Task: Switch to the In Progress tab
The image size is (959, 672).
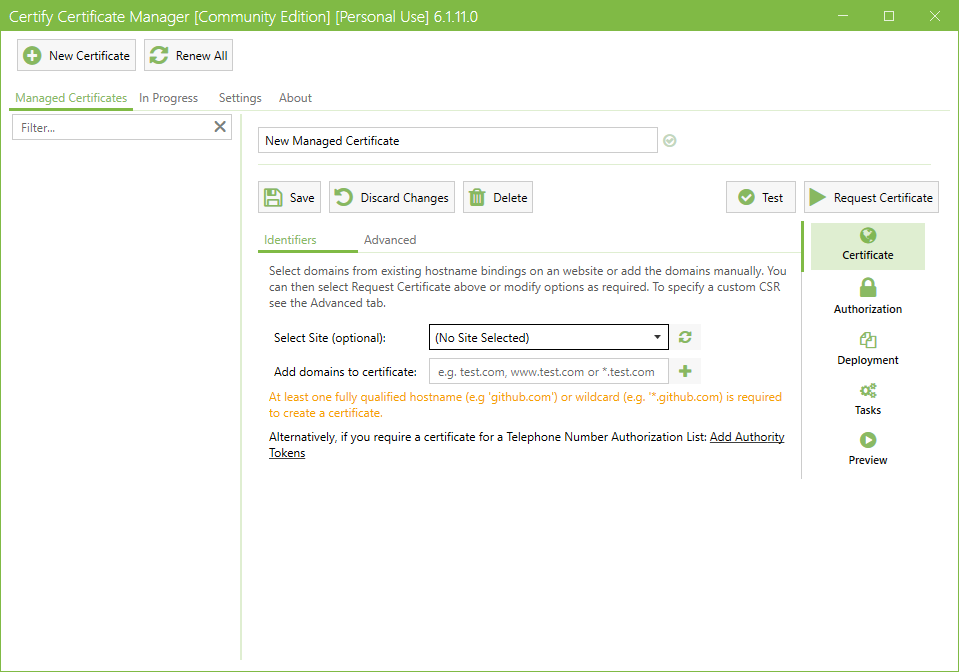Action: pyautogui.click(x=168, y=98)
